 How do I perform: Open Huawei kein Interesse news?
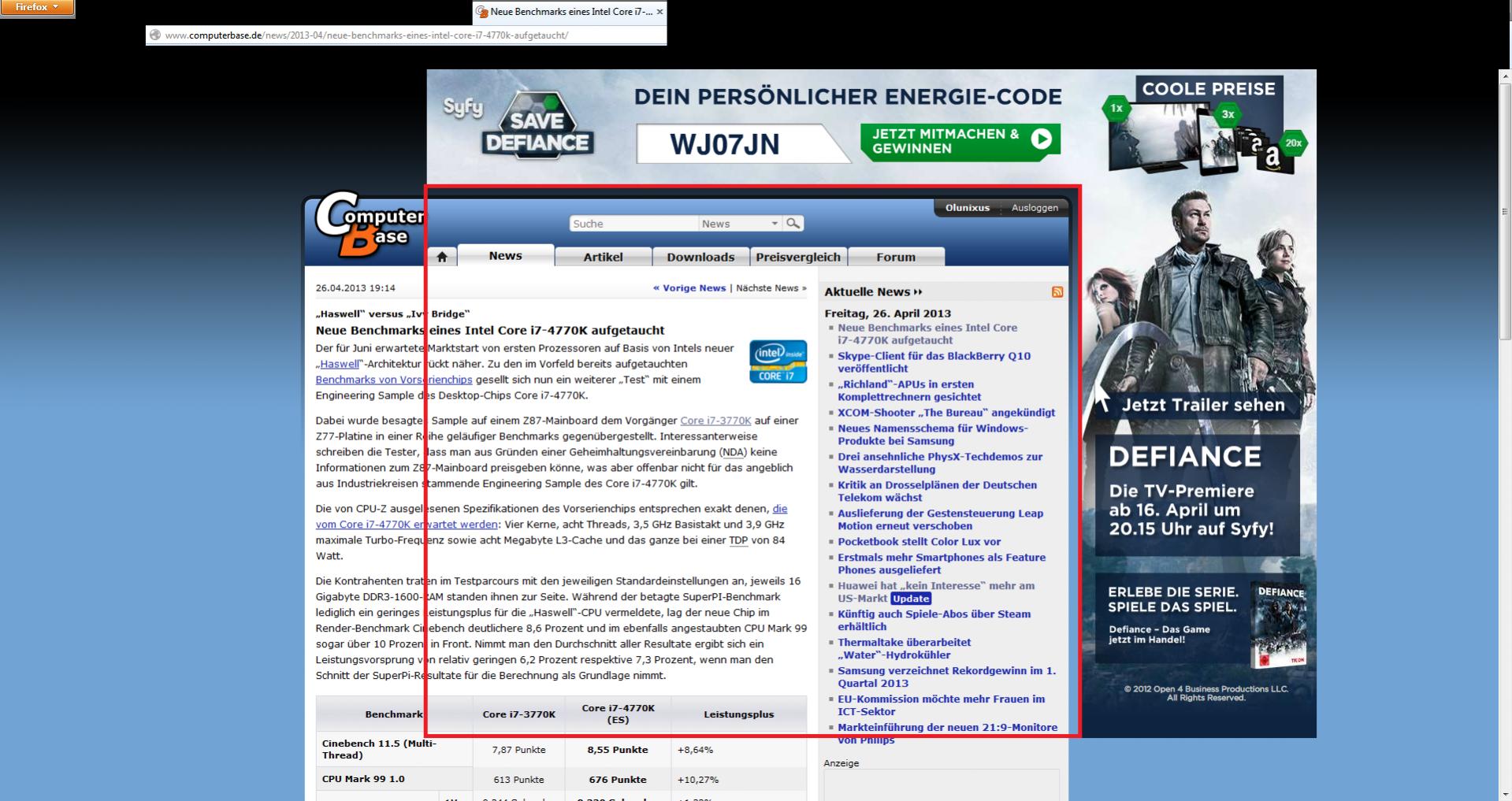pyautogui.click(x=936, y=592)
